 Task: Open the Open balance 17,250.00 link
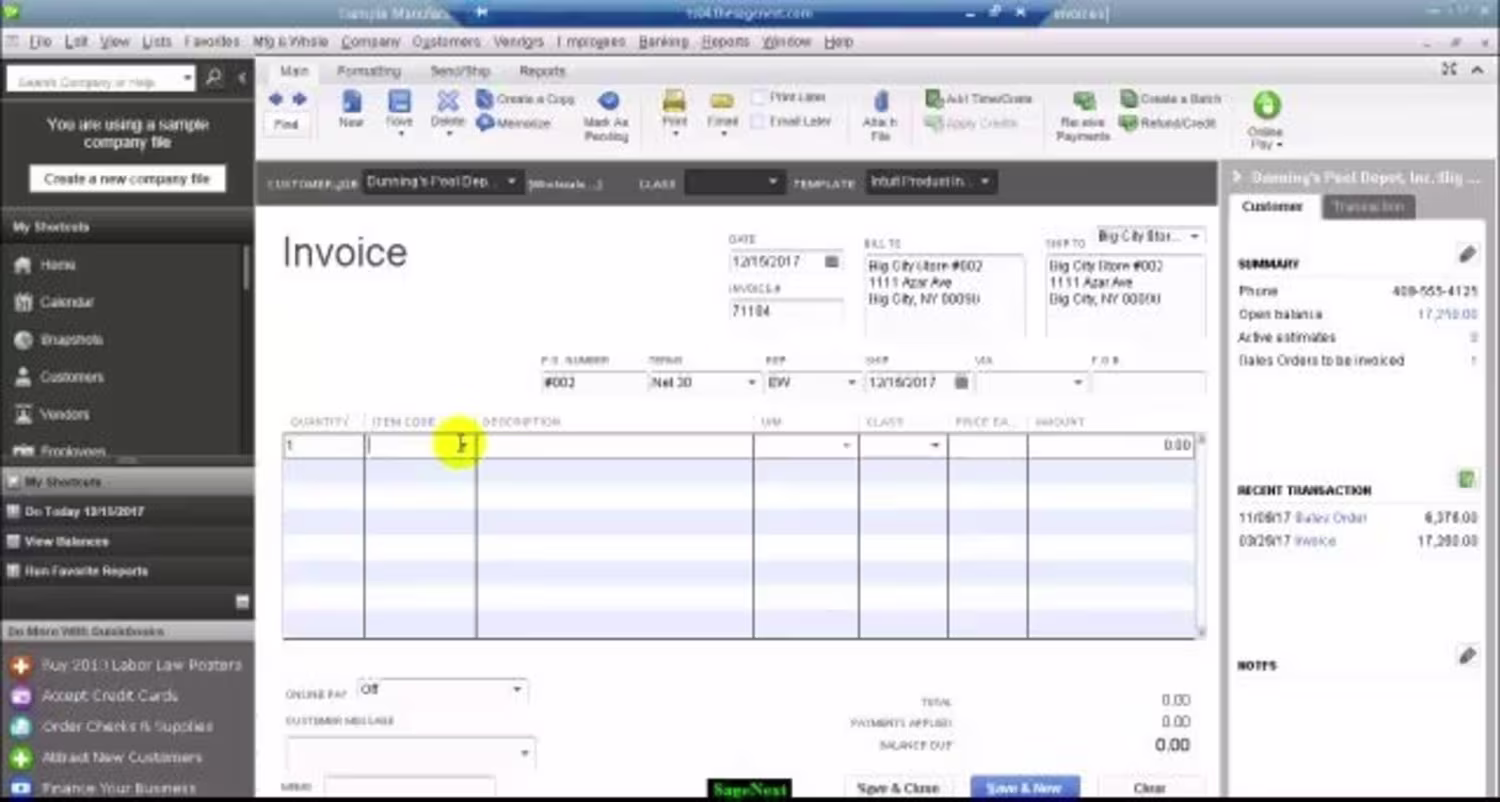coord(1447,314)
